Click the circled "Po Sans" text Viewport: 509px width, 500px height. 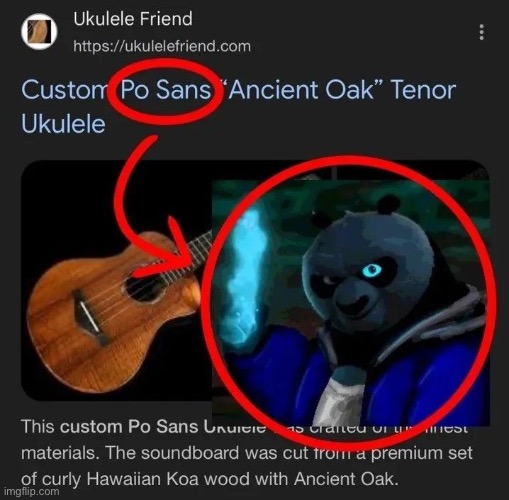click(166, 90)
